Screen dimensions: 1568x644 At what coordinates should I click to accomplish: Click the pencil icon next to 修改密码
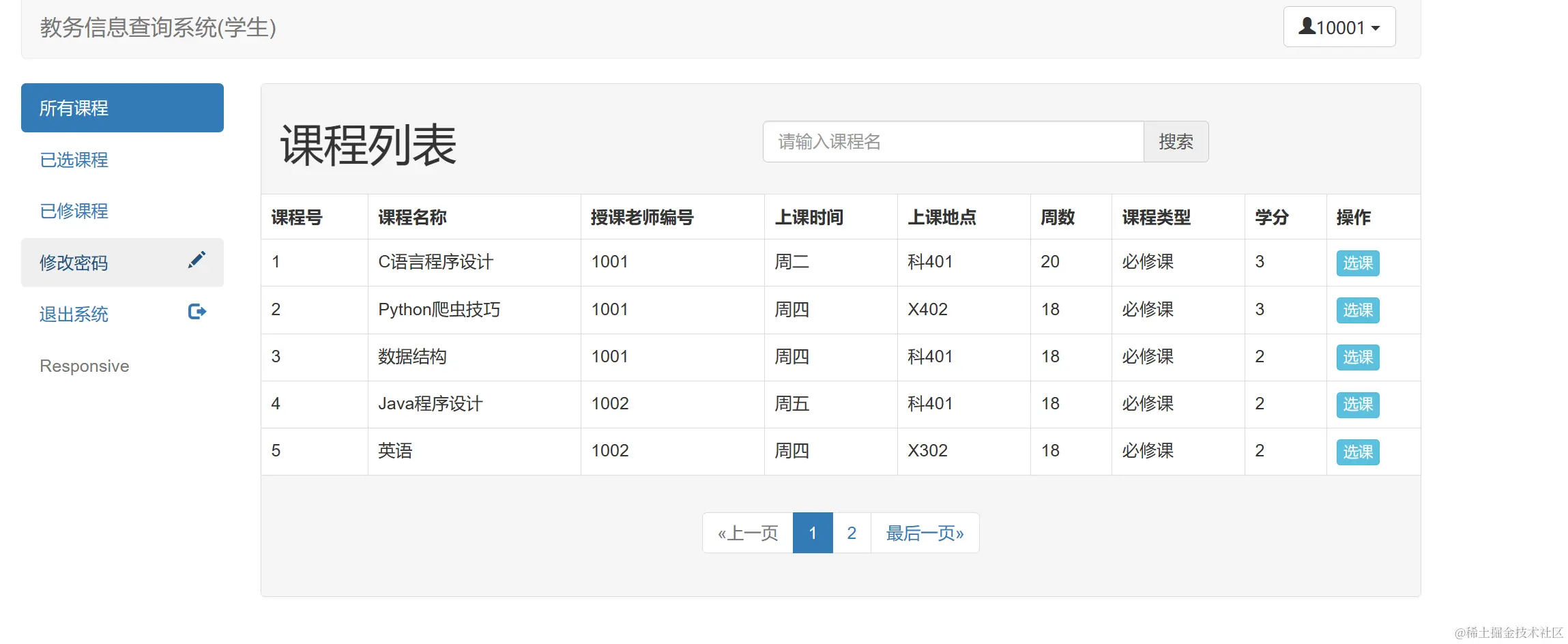[x=197, y=259]
